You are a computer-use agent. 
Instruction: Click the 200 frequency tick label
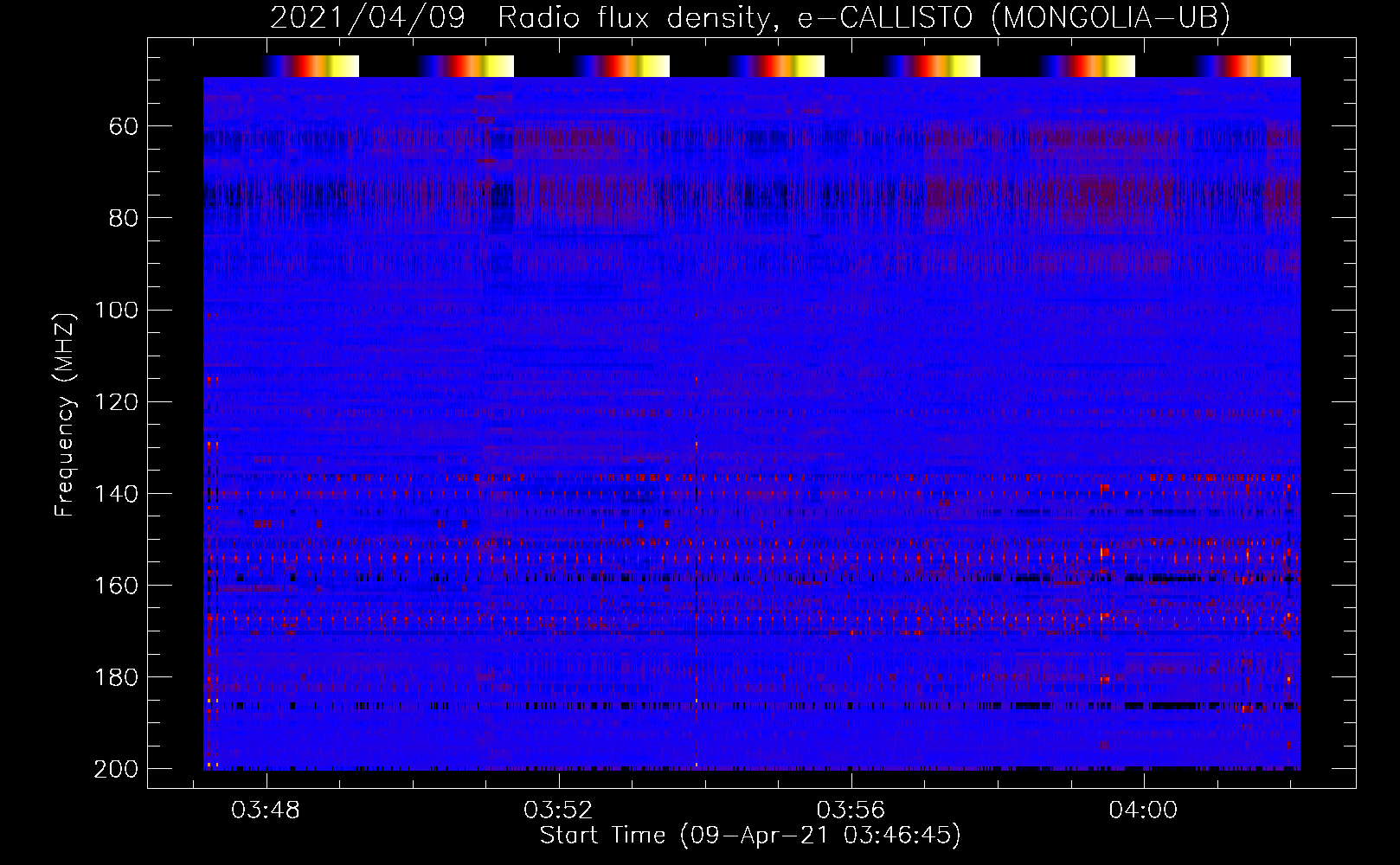116,769
